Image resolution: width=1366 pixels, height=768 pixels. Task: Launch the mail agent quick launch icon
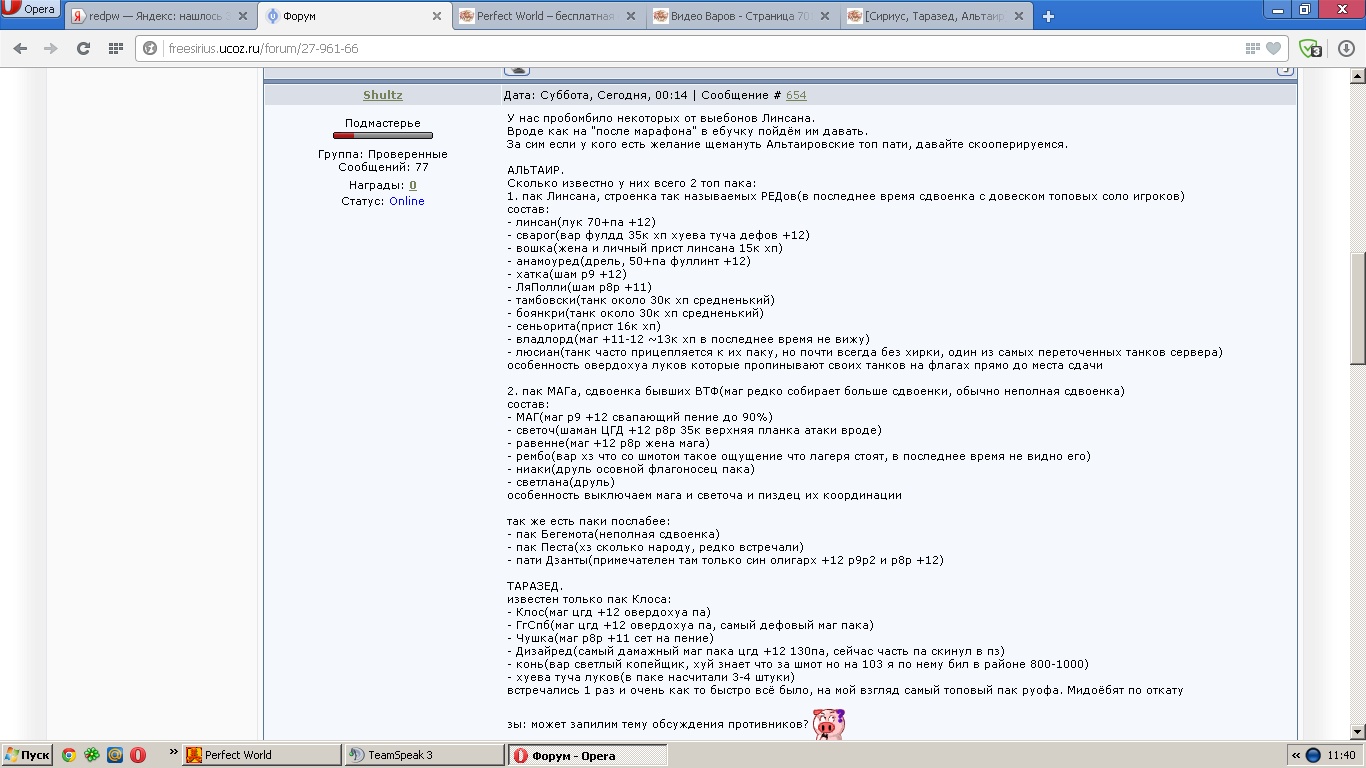pos(115,755)
